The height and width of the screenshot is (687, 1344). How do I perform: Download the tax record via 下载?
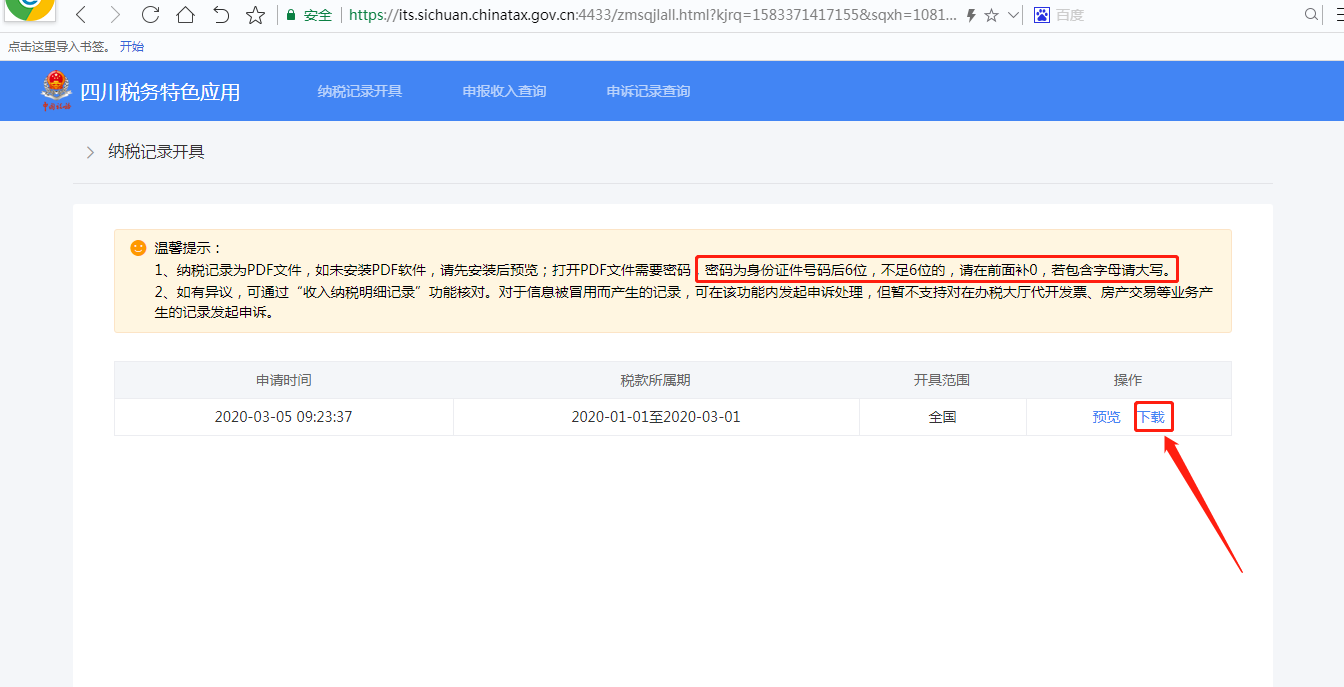click(1152, 417)
